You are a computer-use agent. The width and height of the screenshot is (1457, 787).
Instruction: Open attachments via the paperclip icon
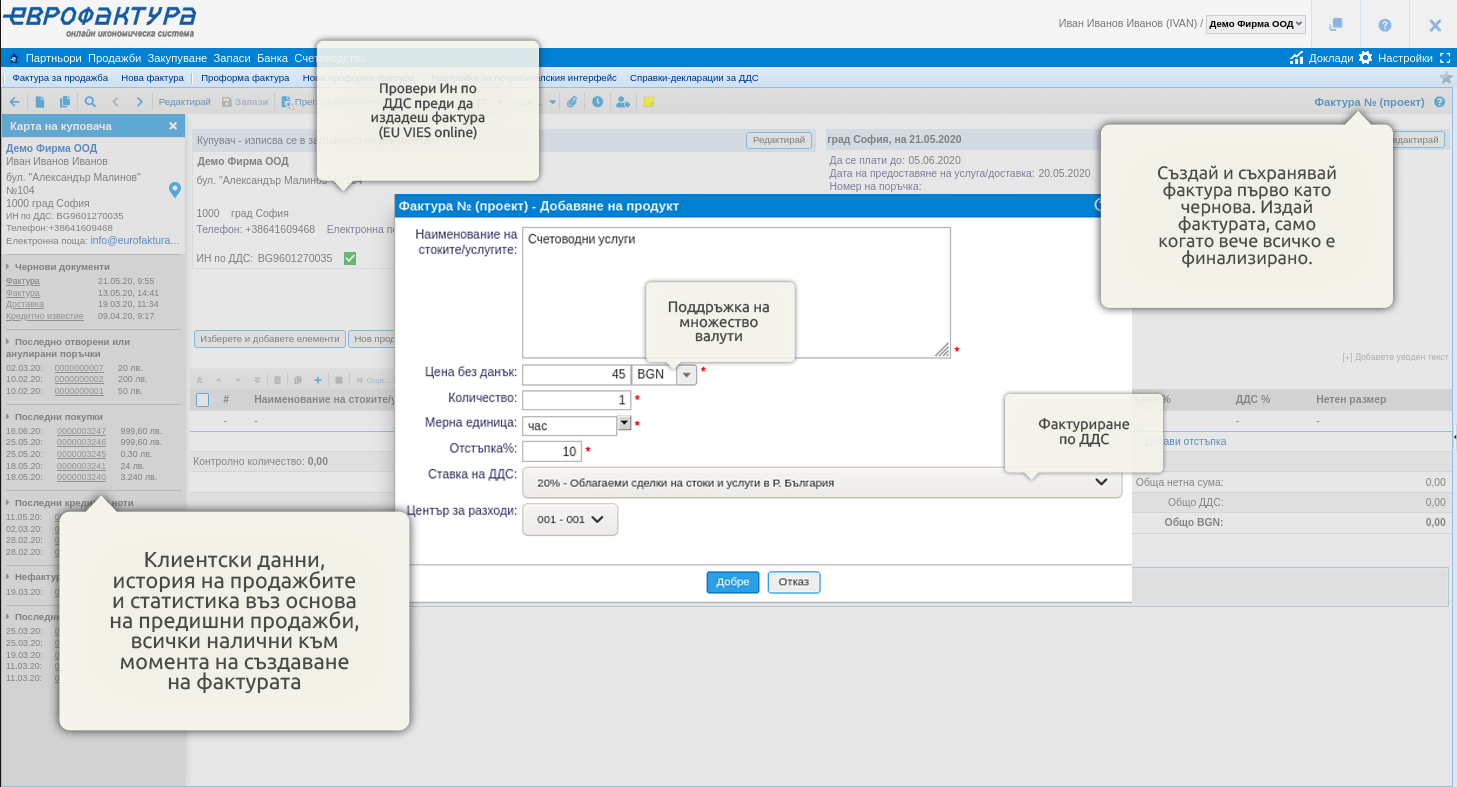click(572, 102)
